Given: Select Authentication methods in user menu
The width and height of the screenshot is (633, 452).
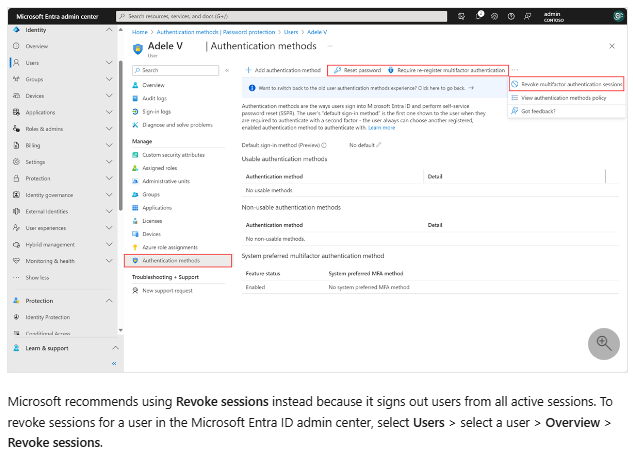Looking at the screenshot, I should pyautogui.click(x=178, y=261).
